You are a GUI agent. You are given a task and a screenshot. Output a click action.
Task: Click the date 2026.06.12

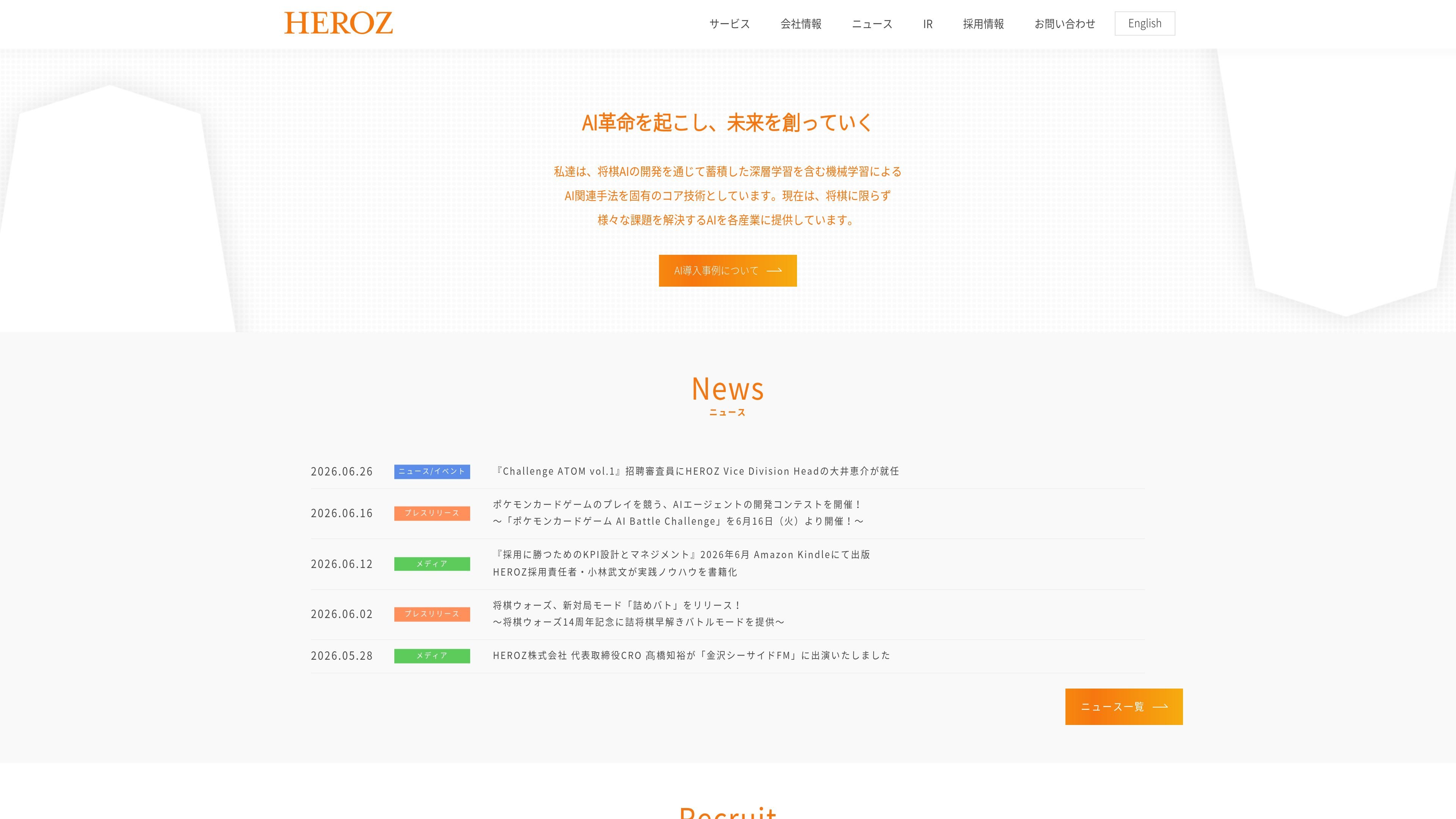coord(341,563)
